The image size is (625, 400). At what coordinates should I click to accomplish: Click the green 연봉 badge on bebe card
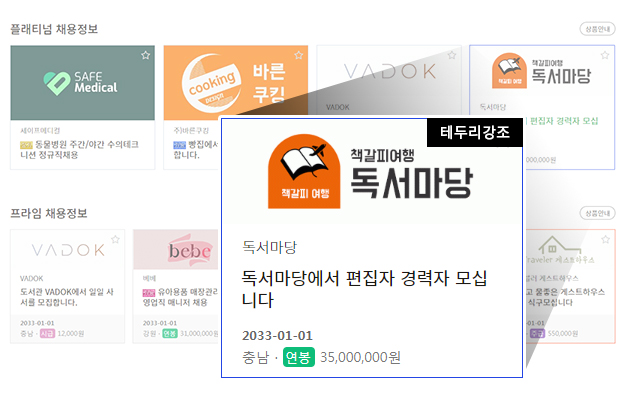(x=170, y=333)
